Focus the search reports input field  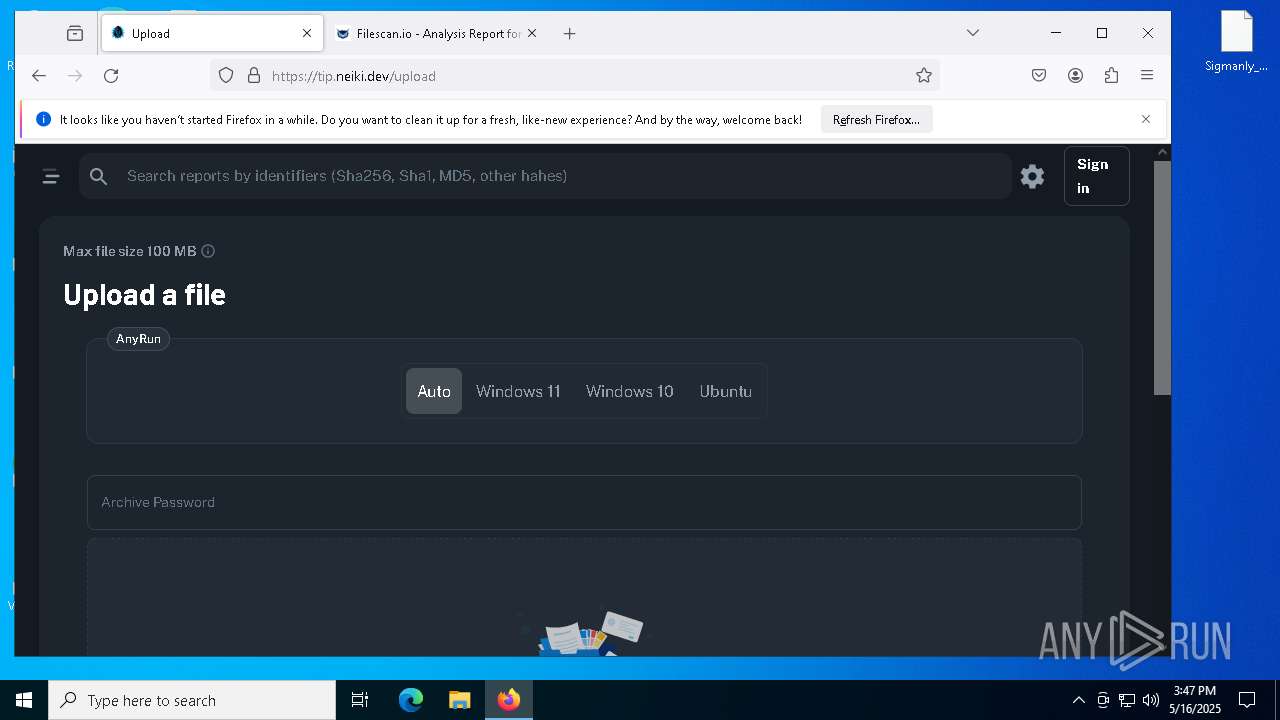pyautogui.click(x=546, y=176)
